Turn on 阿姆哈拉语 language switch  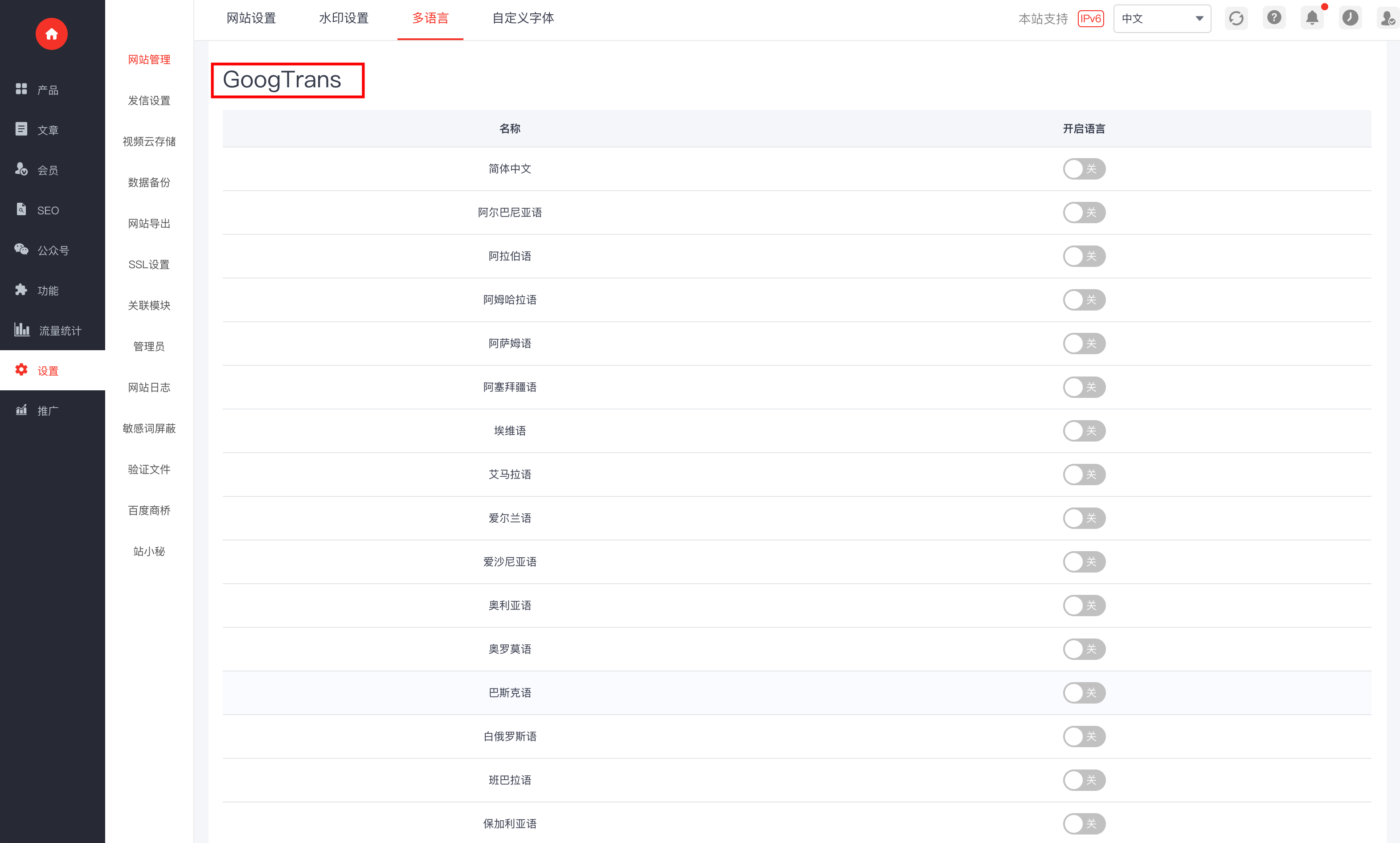click(1084, 300)
